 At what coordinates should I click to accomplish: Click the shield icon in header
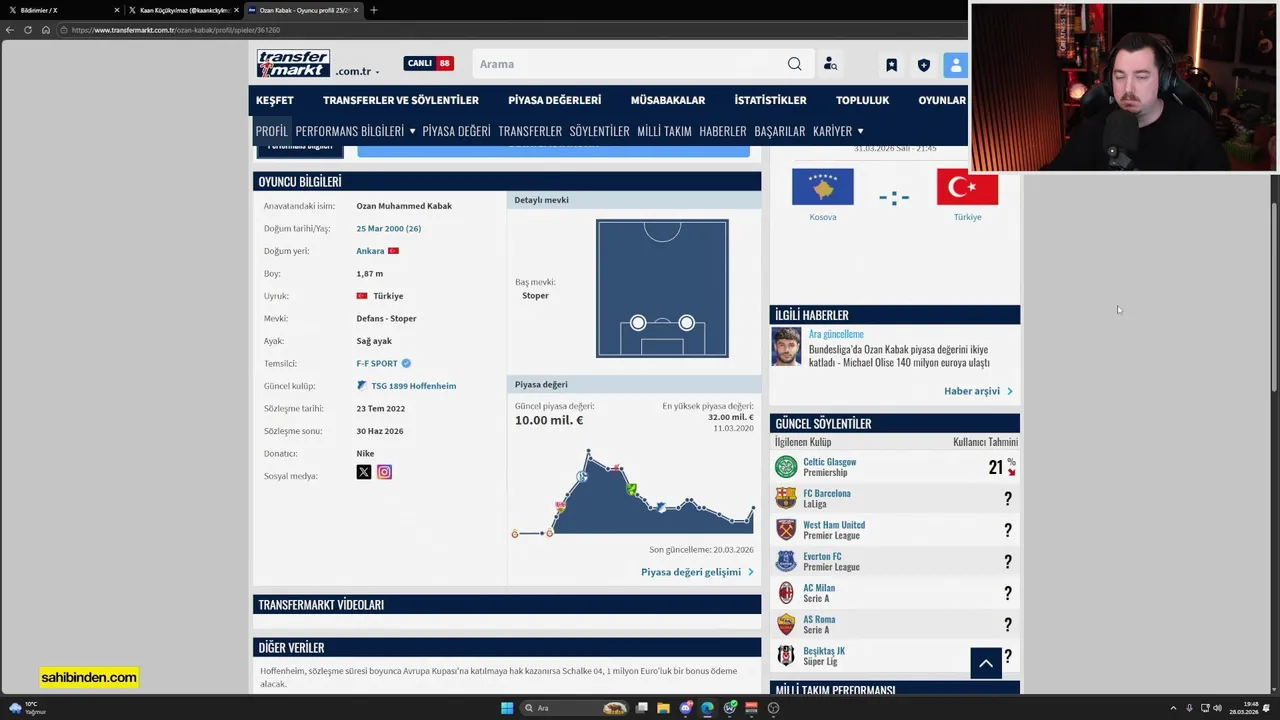tap(924, 65)
